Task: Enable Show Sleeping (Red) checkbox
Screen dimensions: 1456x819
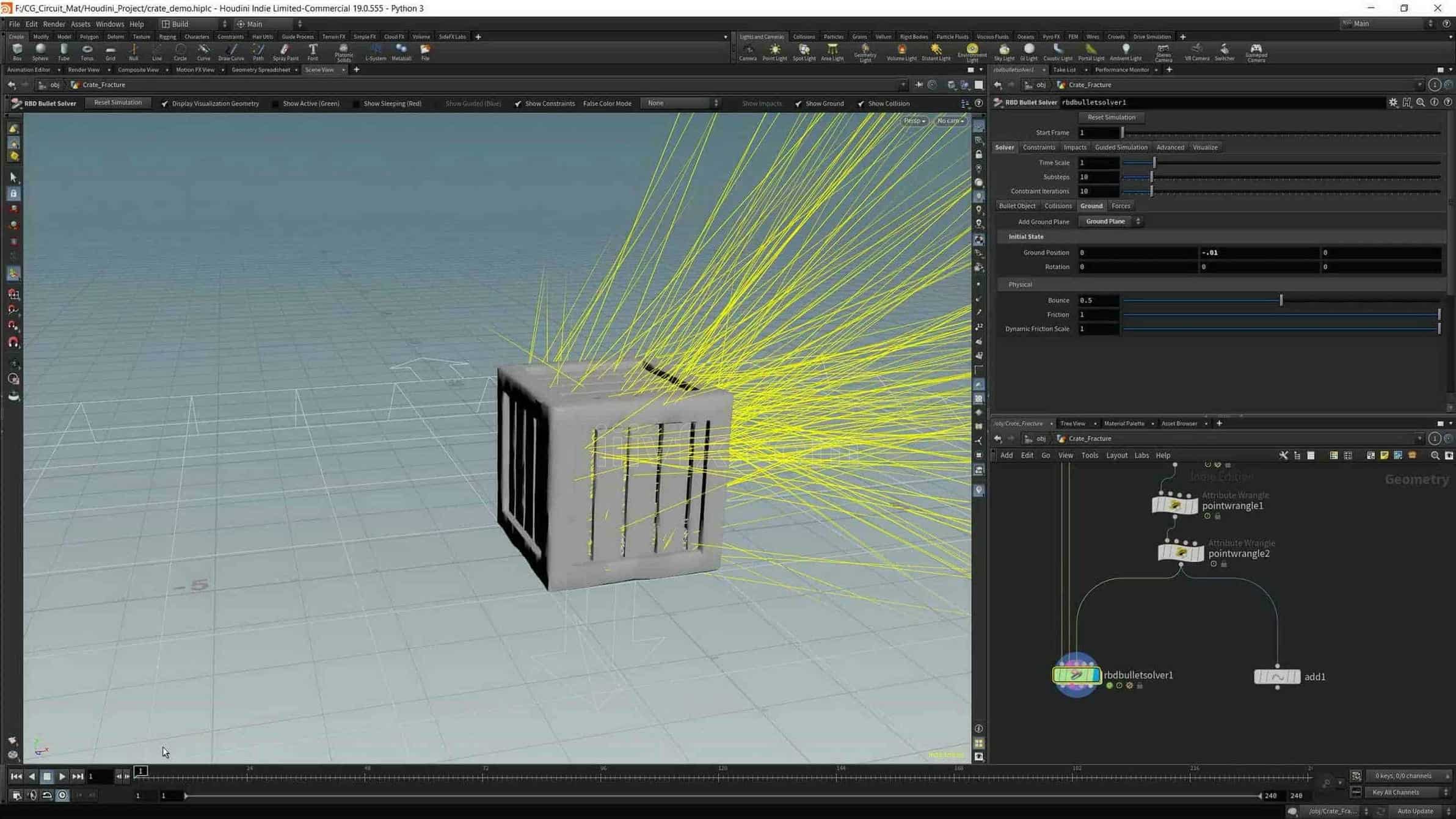Action: (x=357, y=103)
